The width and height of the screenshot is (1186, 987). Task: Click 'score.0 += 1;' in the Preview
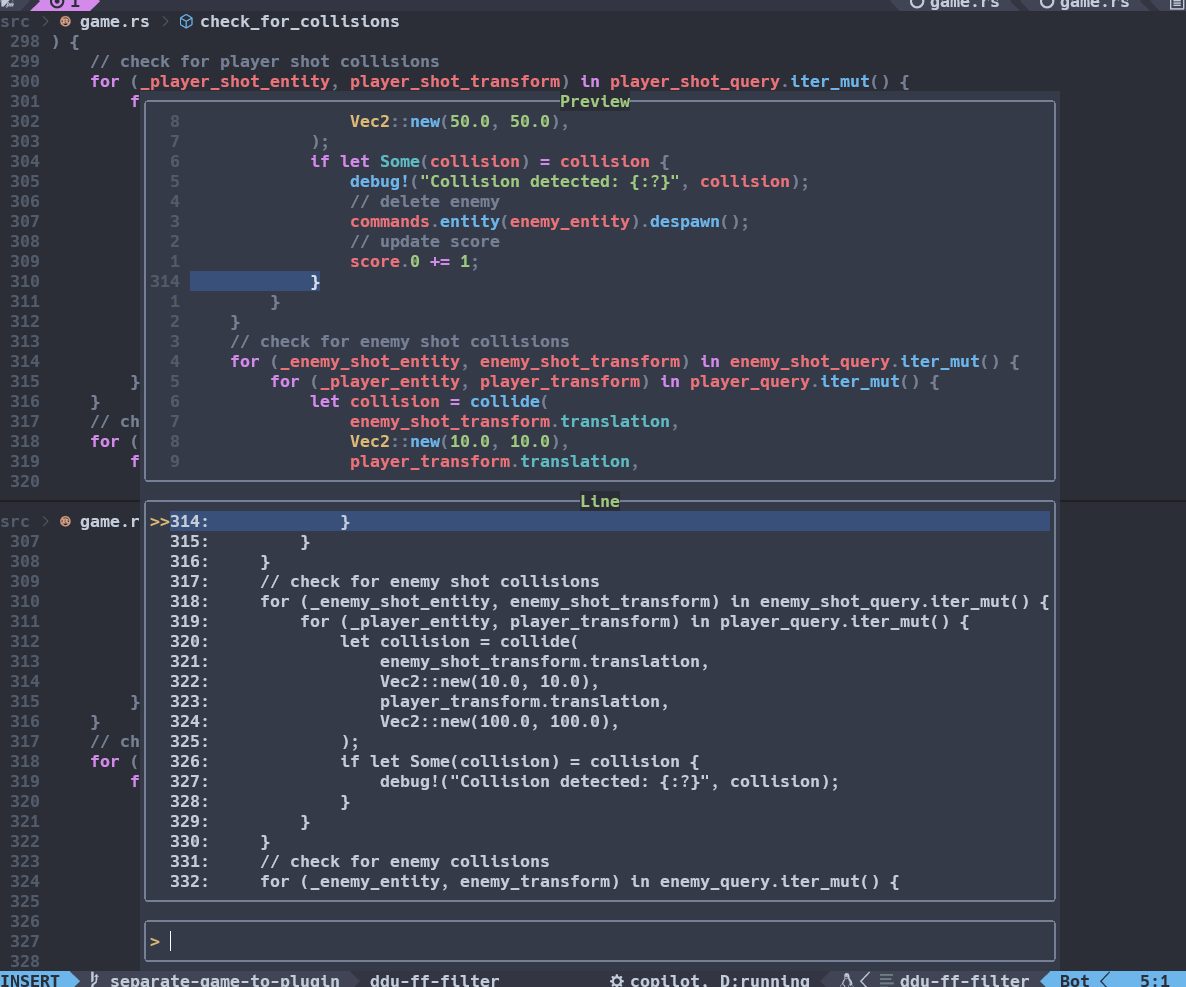coord(414,262)
